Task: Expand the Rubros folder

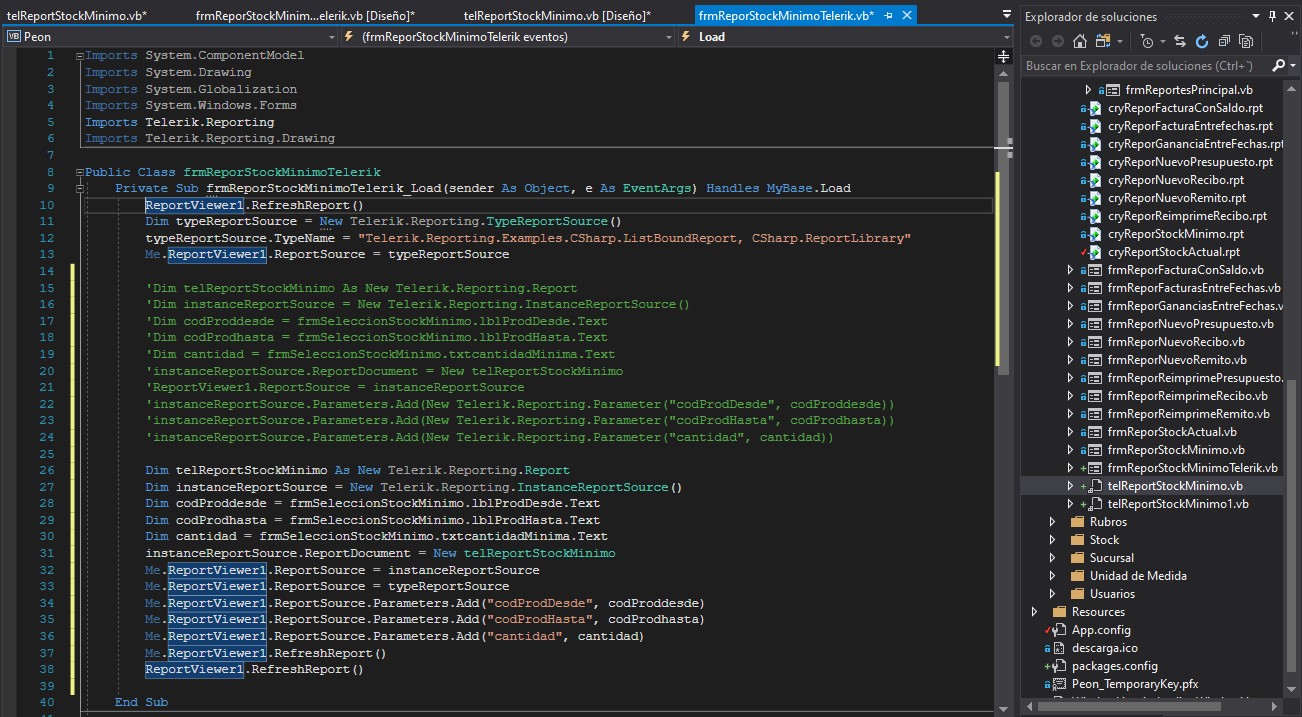Action: click(x=1052, y=522)
